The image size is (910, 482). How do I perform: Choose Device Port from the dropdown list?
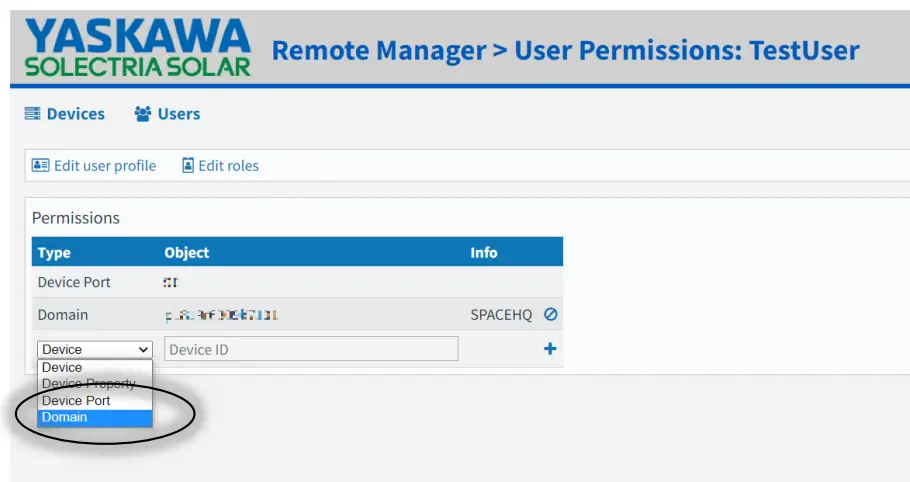pos(95,401)
